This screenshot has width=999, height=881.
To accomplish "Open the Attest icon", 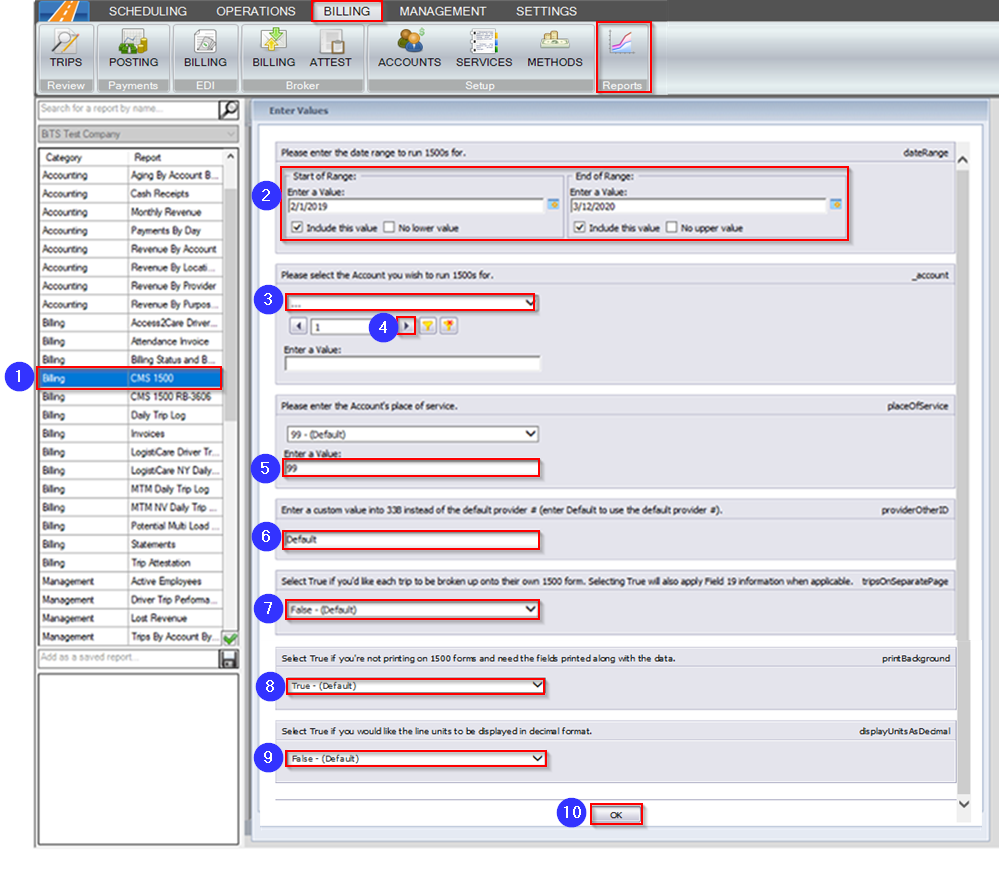I will (x=330, y=49).
